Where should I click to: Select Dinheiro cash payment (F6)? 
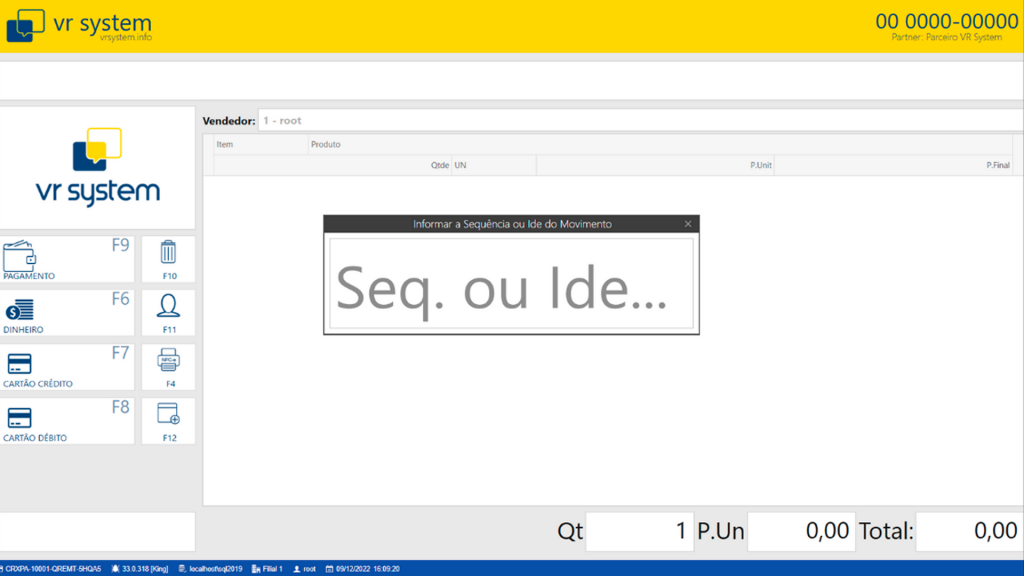(x=66, y=313)
